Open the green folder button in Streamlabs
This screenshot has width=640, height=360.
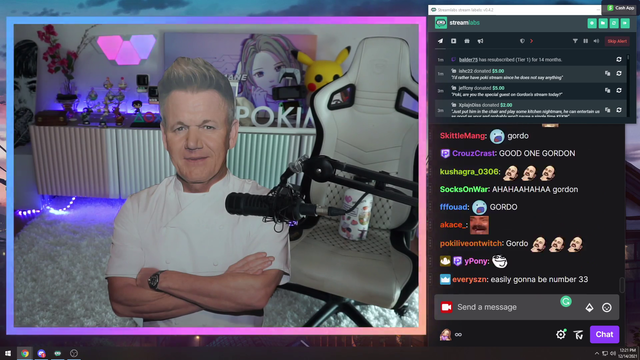[x=603, y=23]
